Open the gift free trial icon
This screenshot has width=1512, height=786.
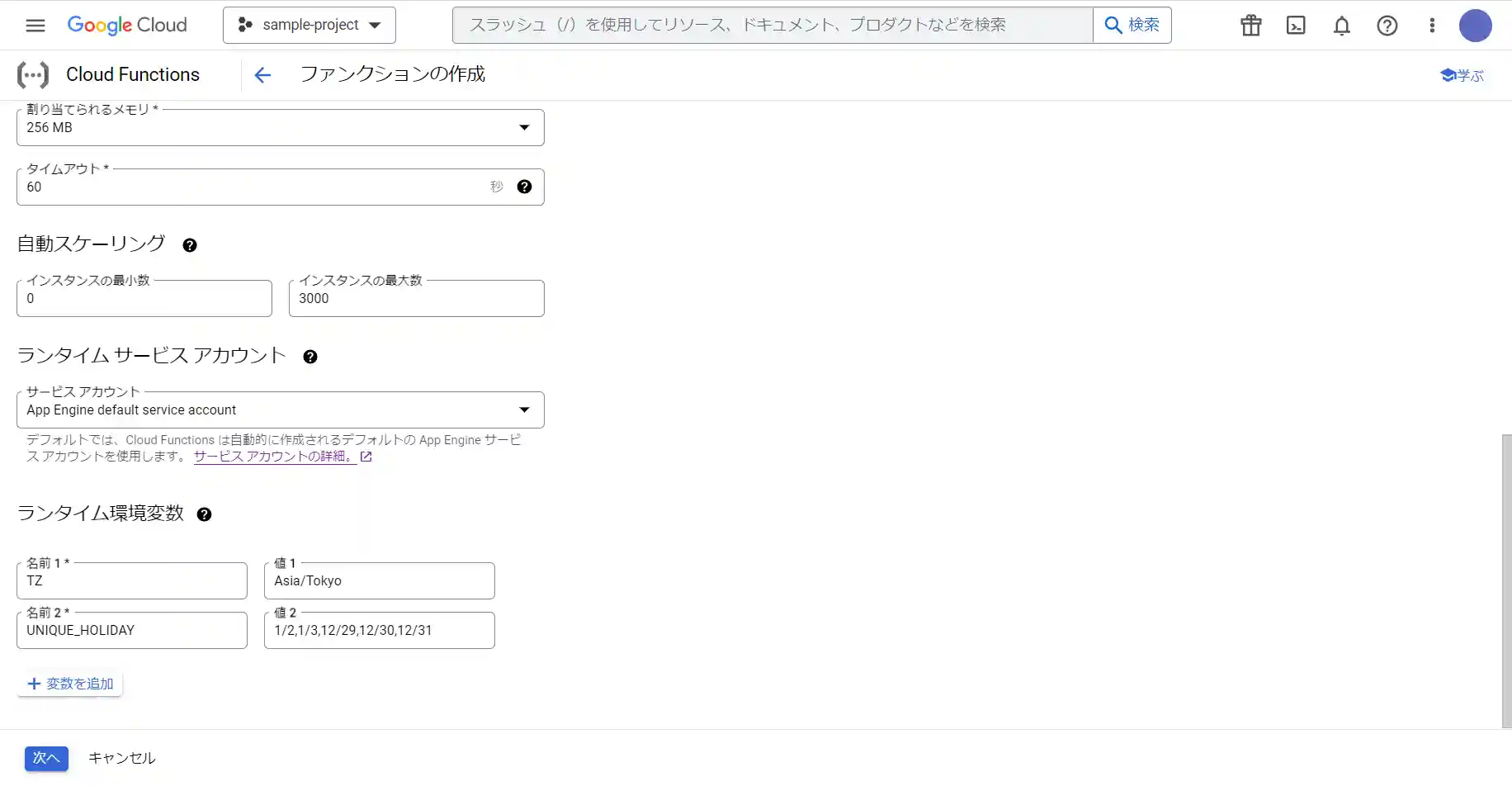(x=1251, y=26)
